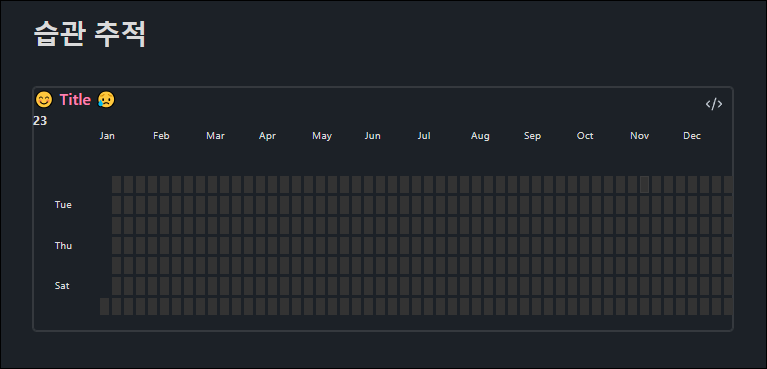Click the year label 23

tap(40, 121)
